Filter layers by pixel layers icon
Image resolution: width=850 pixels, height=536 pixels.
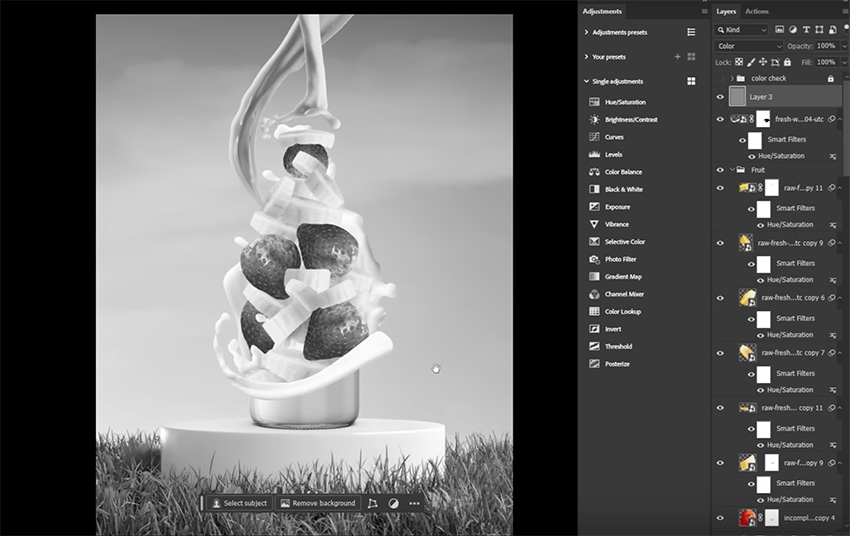[x=780, y=29]
